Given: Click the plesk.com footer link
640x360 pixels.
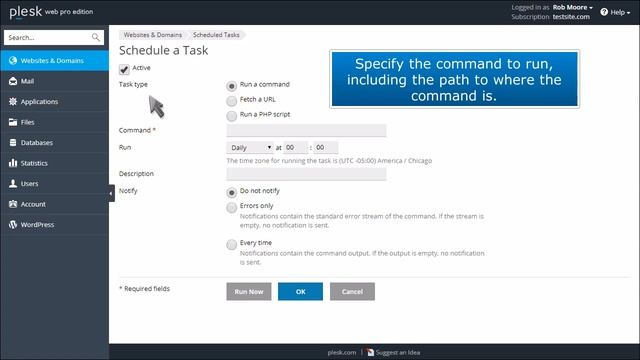Looking at the screenshot, I should pos(342,352).
